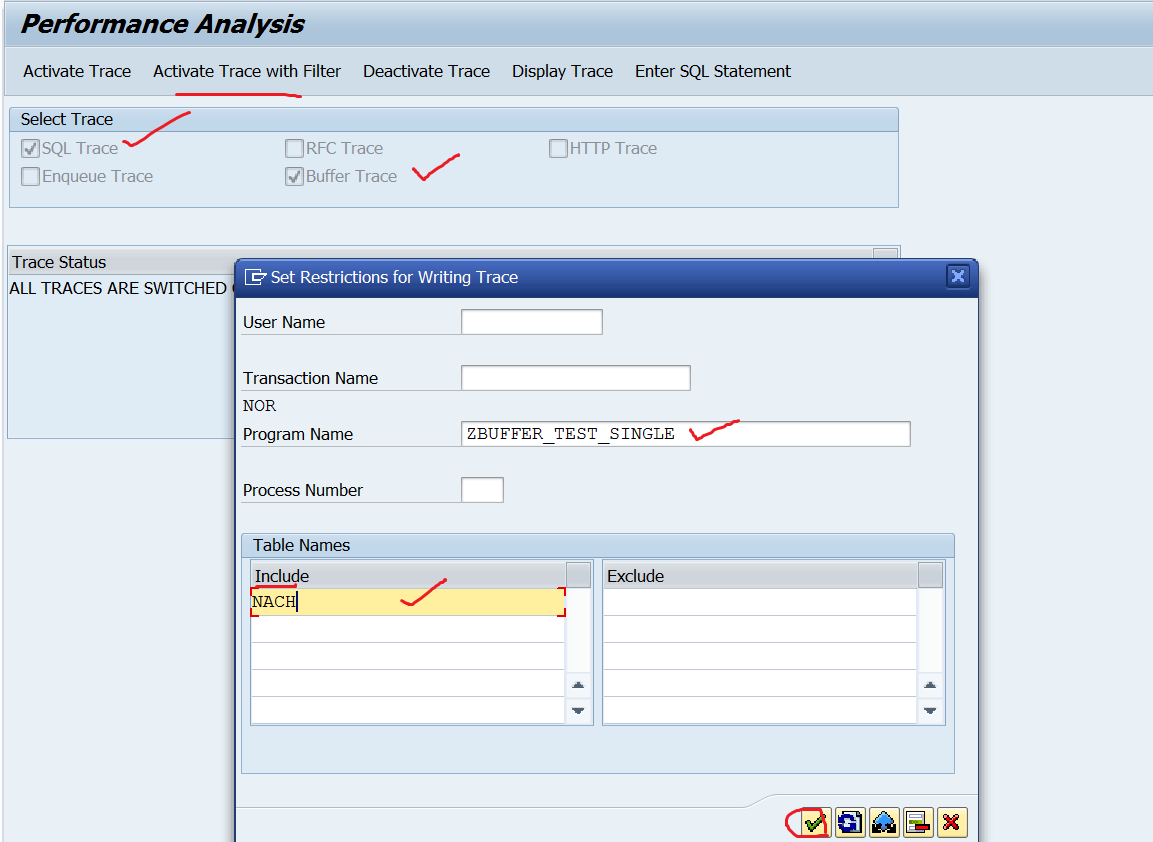Open the Exclude table multi-selection icon
Screen dimensions: 1153x842
[x=929, y=575]
